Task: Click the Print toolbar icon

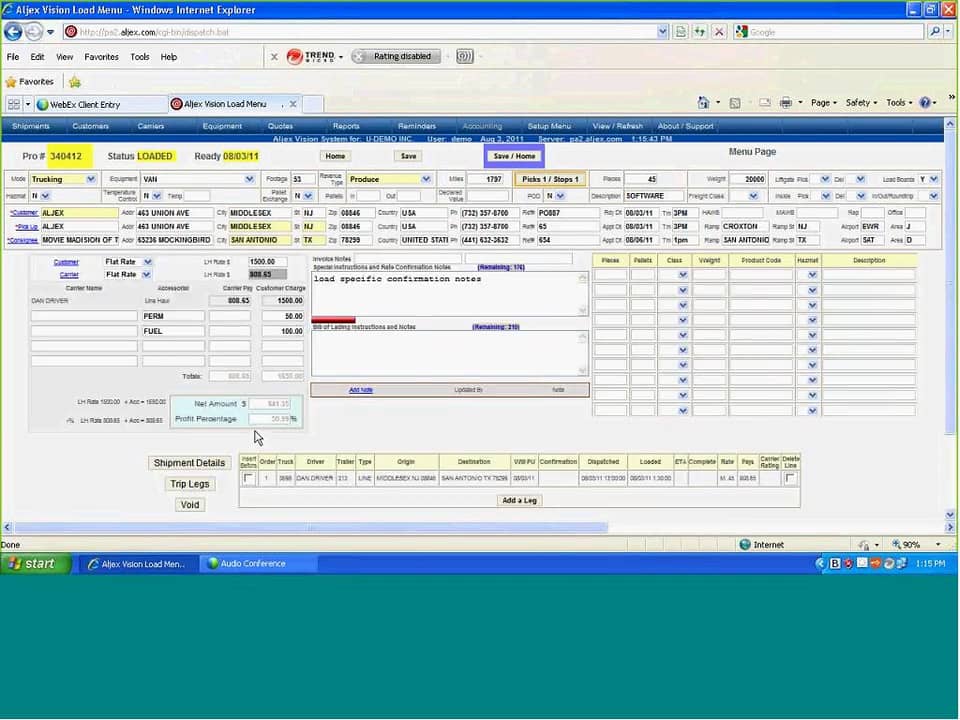Action: (x=786, y=103)
